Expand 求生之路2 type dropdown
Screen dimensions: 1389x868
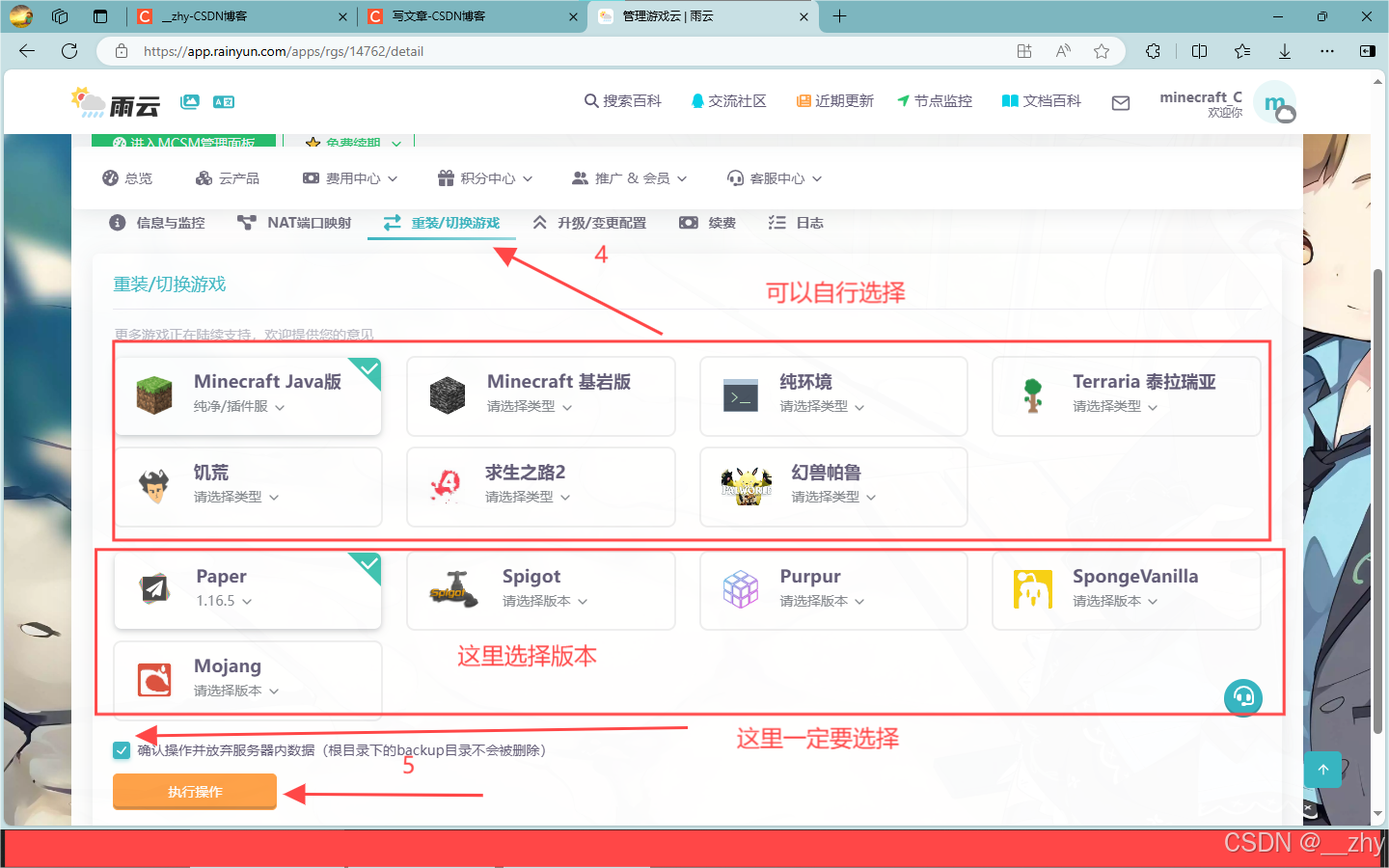click(528, 498)
